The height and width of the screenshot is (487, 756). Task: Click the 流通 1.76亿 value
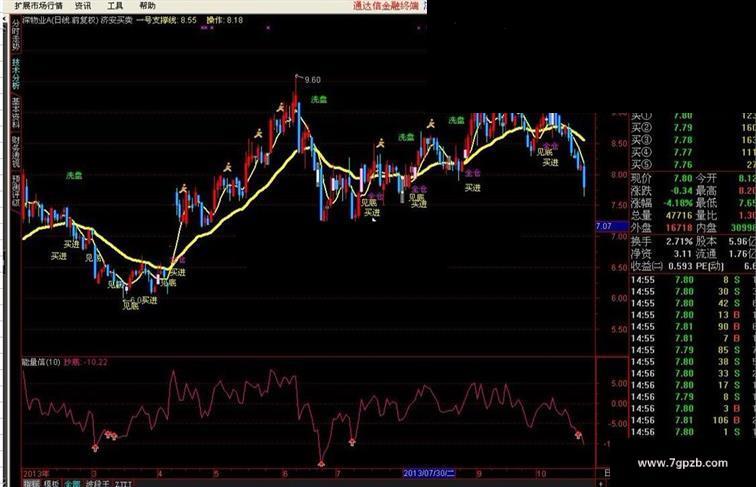coord(742,254)
